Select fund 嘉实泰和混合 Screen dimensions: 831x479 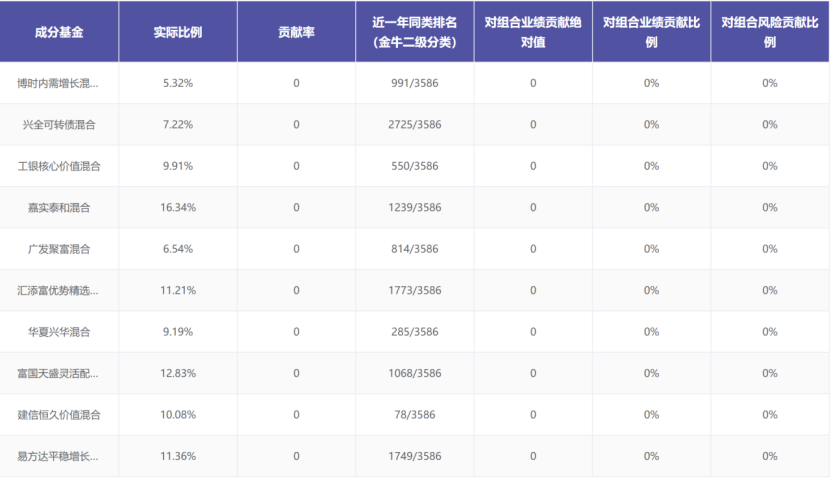(x=59, y=208)
